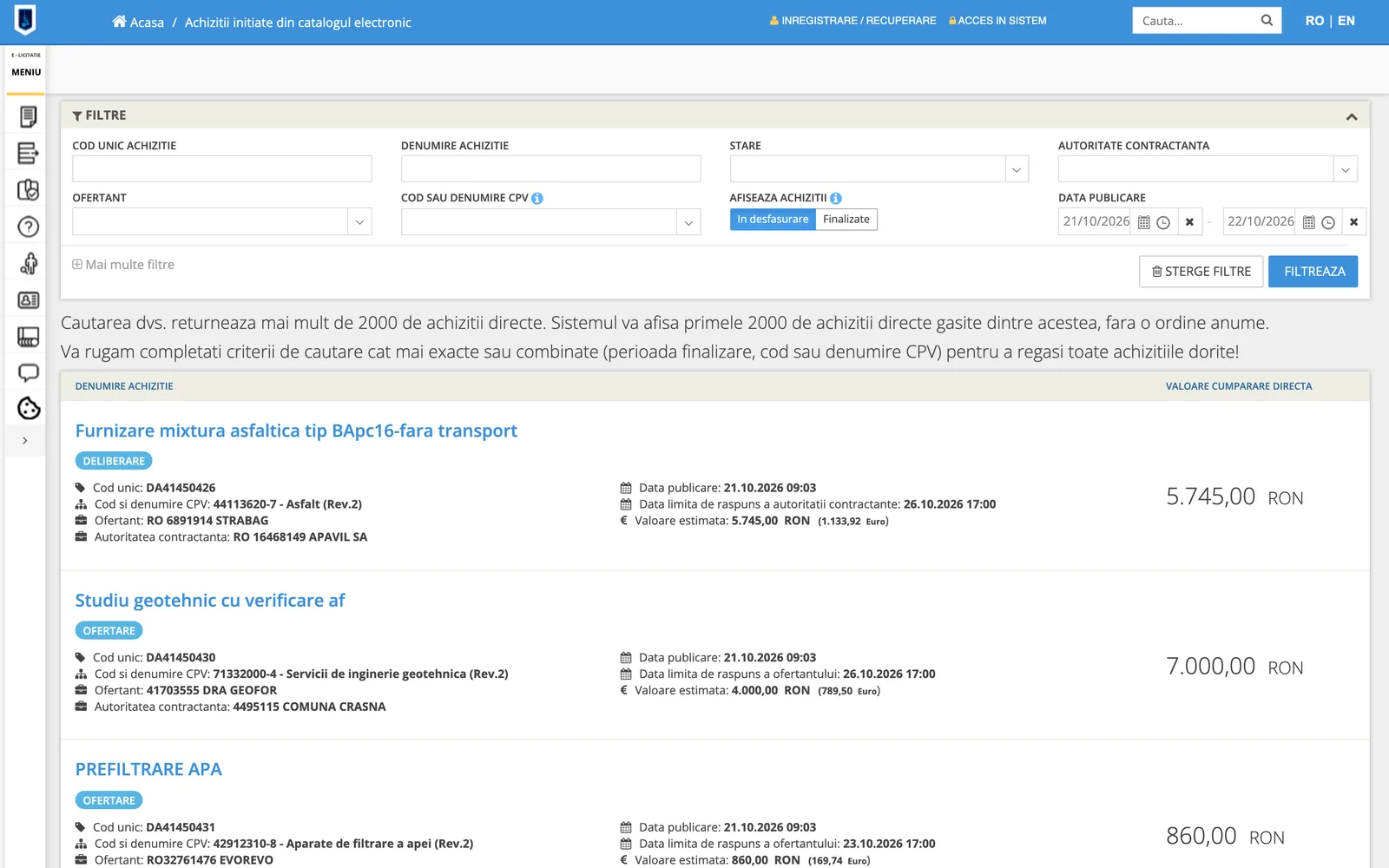The width and height of the screenshot is (1389, 868).
Task: Select the 'Finalizate' toggle option
Action: (x=846, y=220)
